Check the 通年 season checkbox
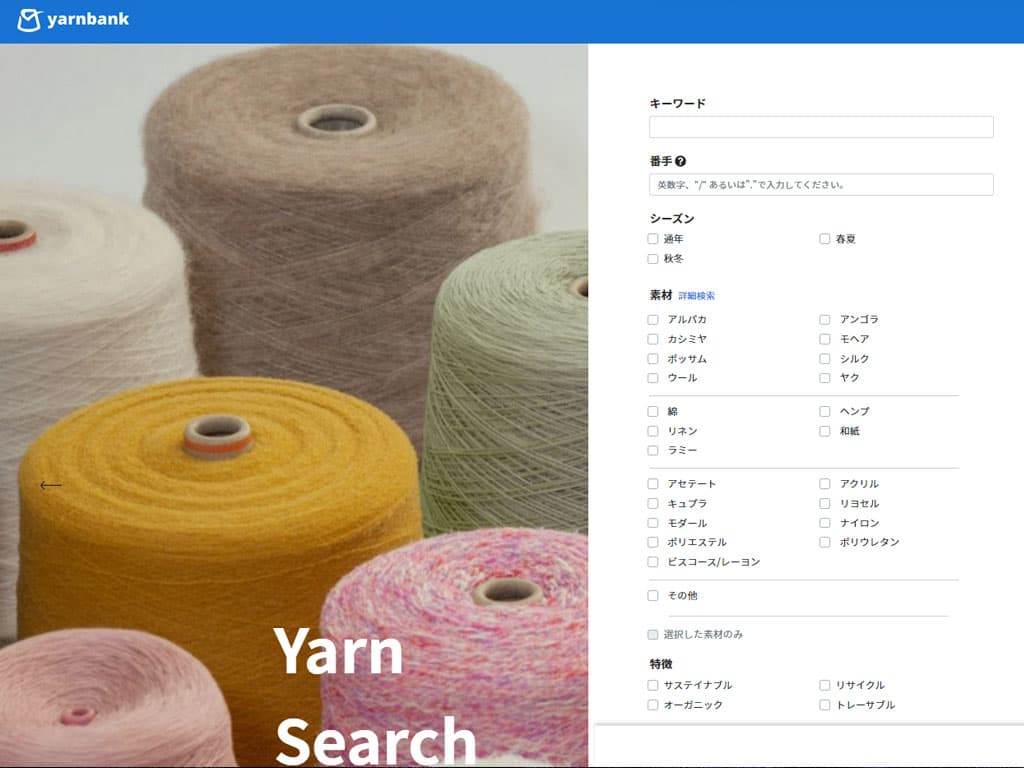This screenshot has width=1024, height=768. pos(652,239)
